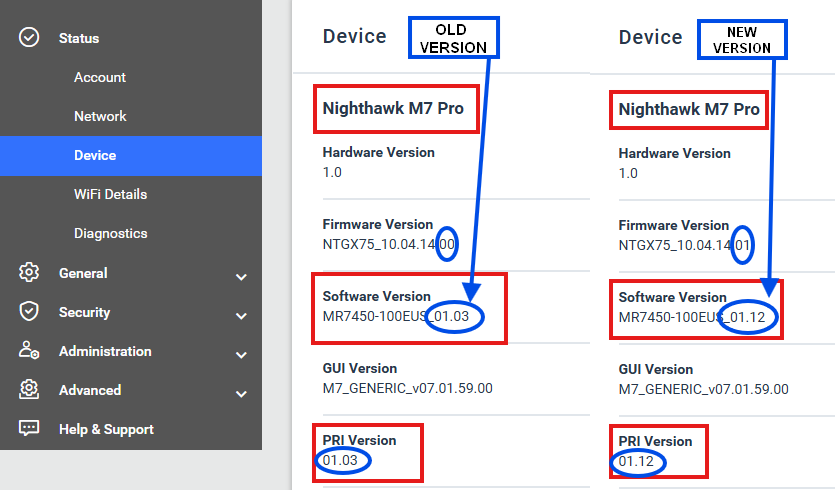
Task: Click the Security shield icon
Action: click(x=29, y=312)
